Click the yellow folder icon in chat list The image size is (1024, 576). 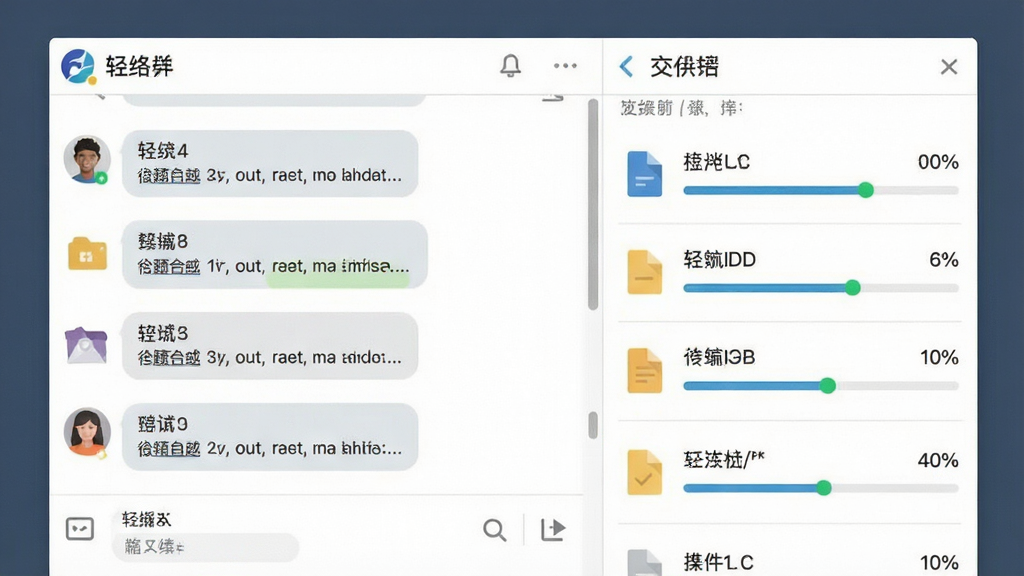tap(88, 253)
